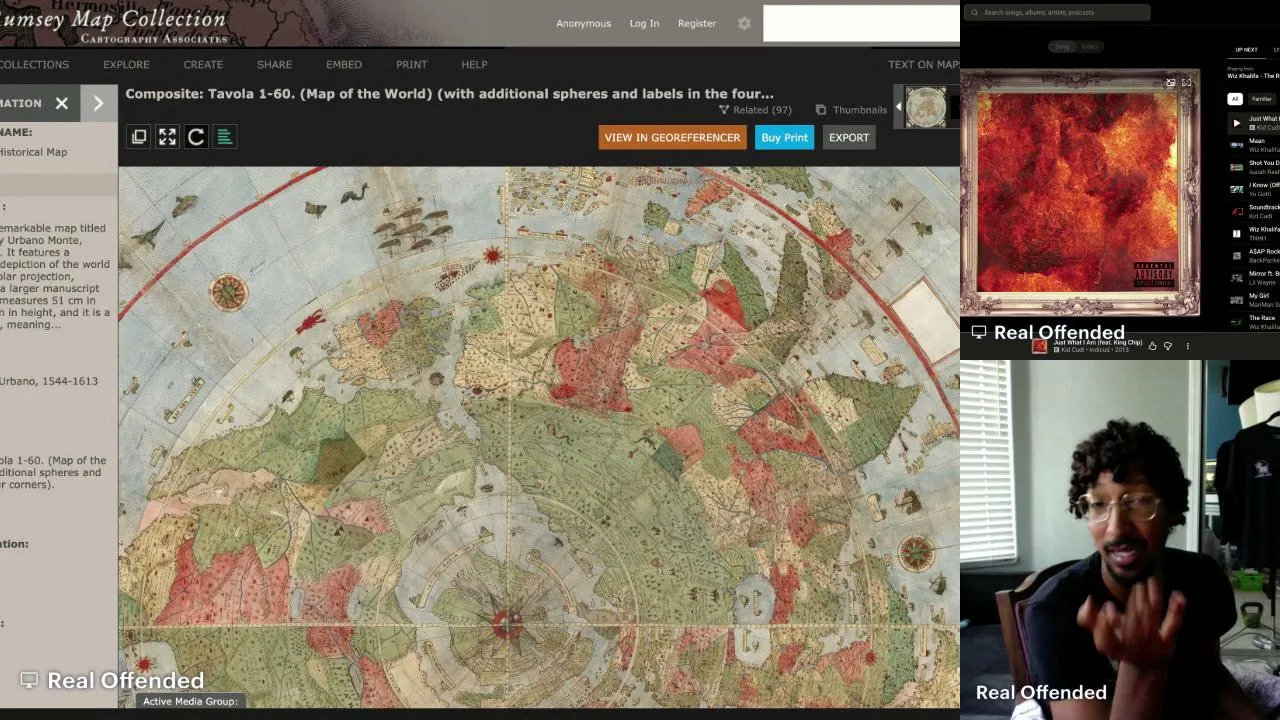Click the miniplayer icon on the album art
Viewport: 1280px width, 720px height.
pos(1170,83)
